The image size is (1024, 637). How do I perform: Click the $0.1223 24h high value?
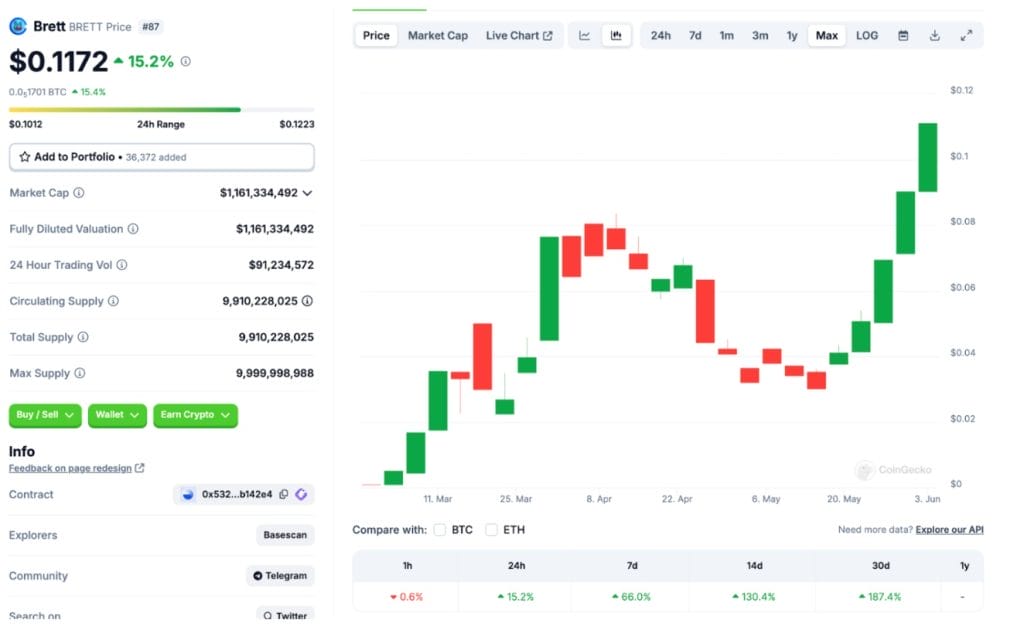point(296,124)
